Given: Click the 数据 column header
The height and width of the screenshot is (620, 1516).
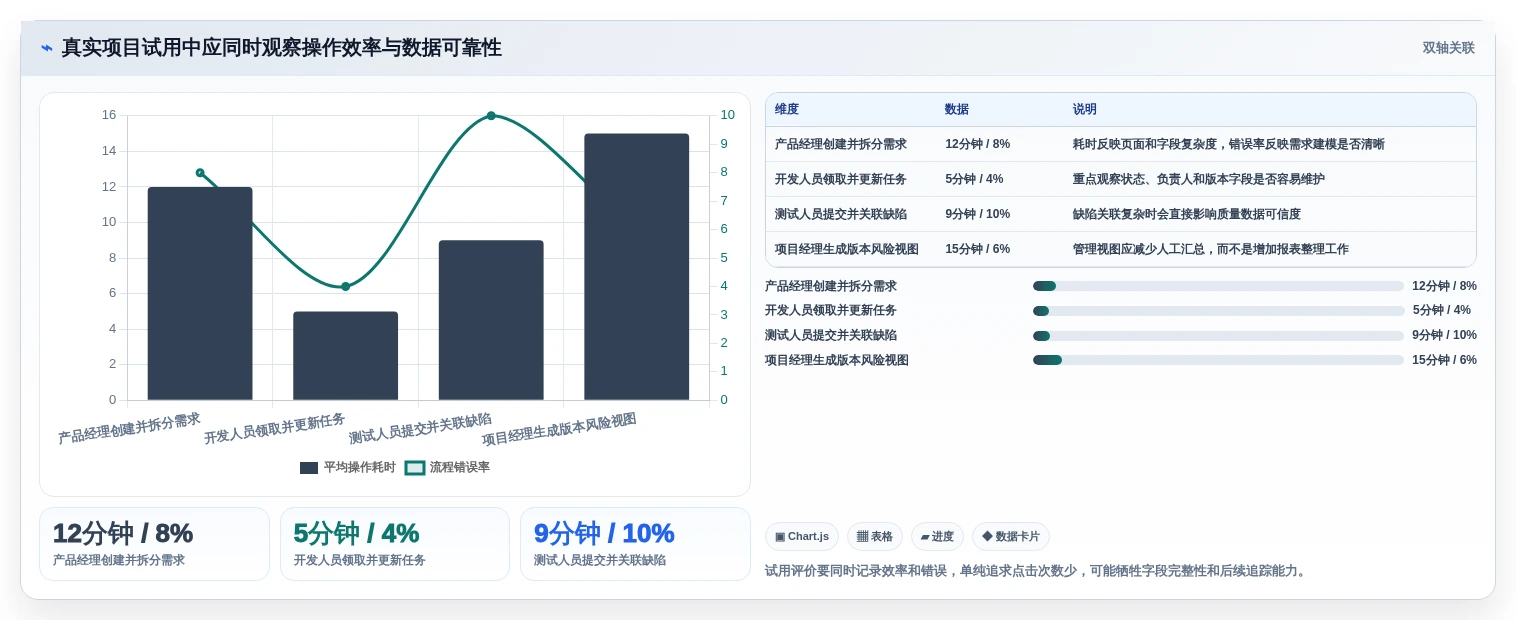Looking at the screenshot, I should pos(957,110).
